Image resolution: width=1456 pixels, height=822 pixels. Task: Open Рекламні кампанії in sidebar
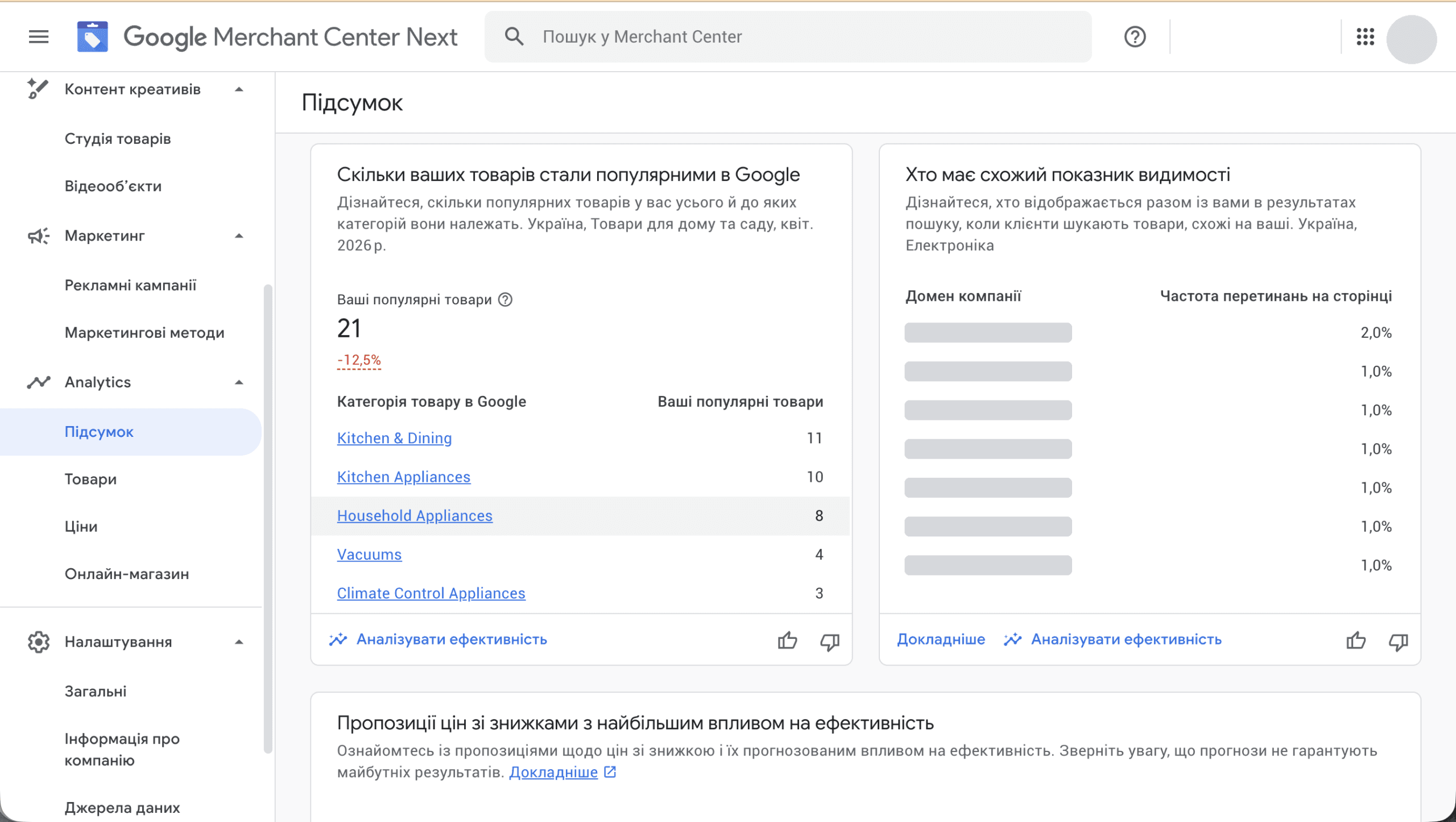click(130, 285)
